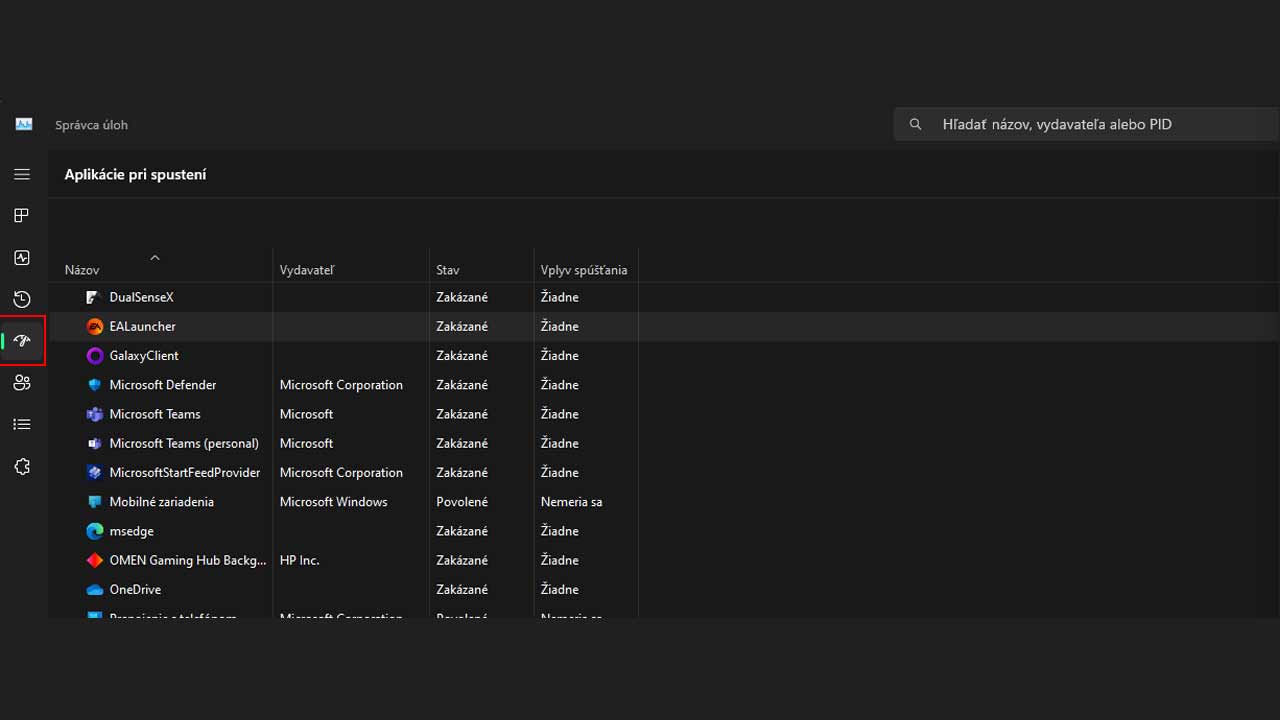Select the DualSenseX row name
The width and height of the screenshot is (1280, 720).
142,297
